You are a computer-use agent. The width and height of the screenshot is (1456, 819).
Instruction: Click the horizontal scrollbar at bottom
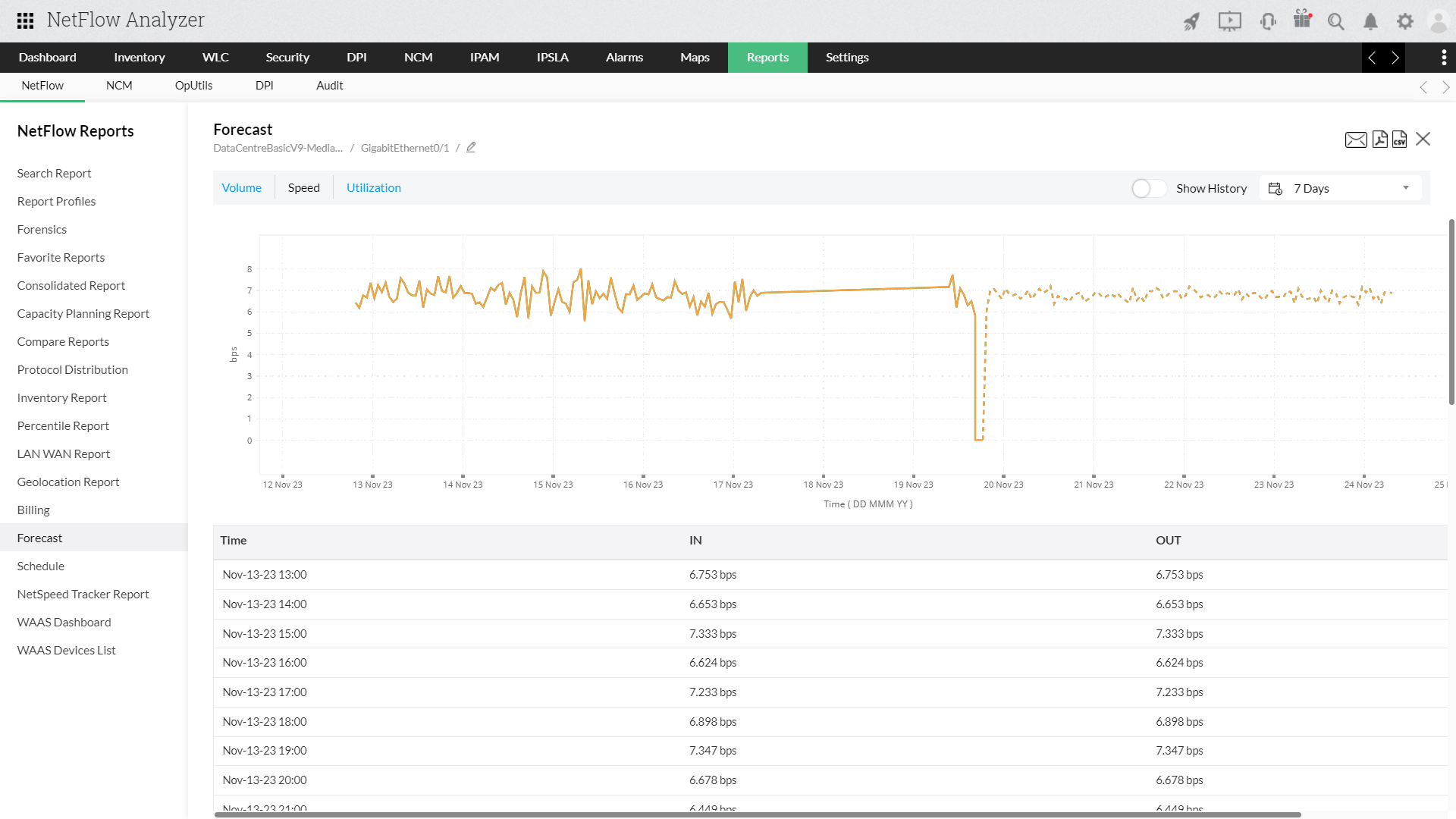[x=757, y=814]
